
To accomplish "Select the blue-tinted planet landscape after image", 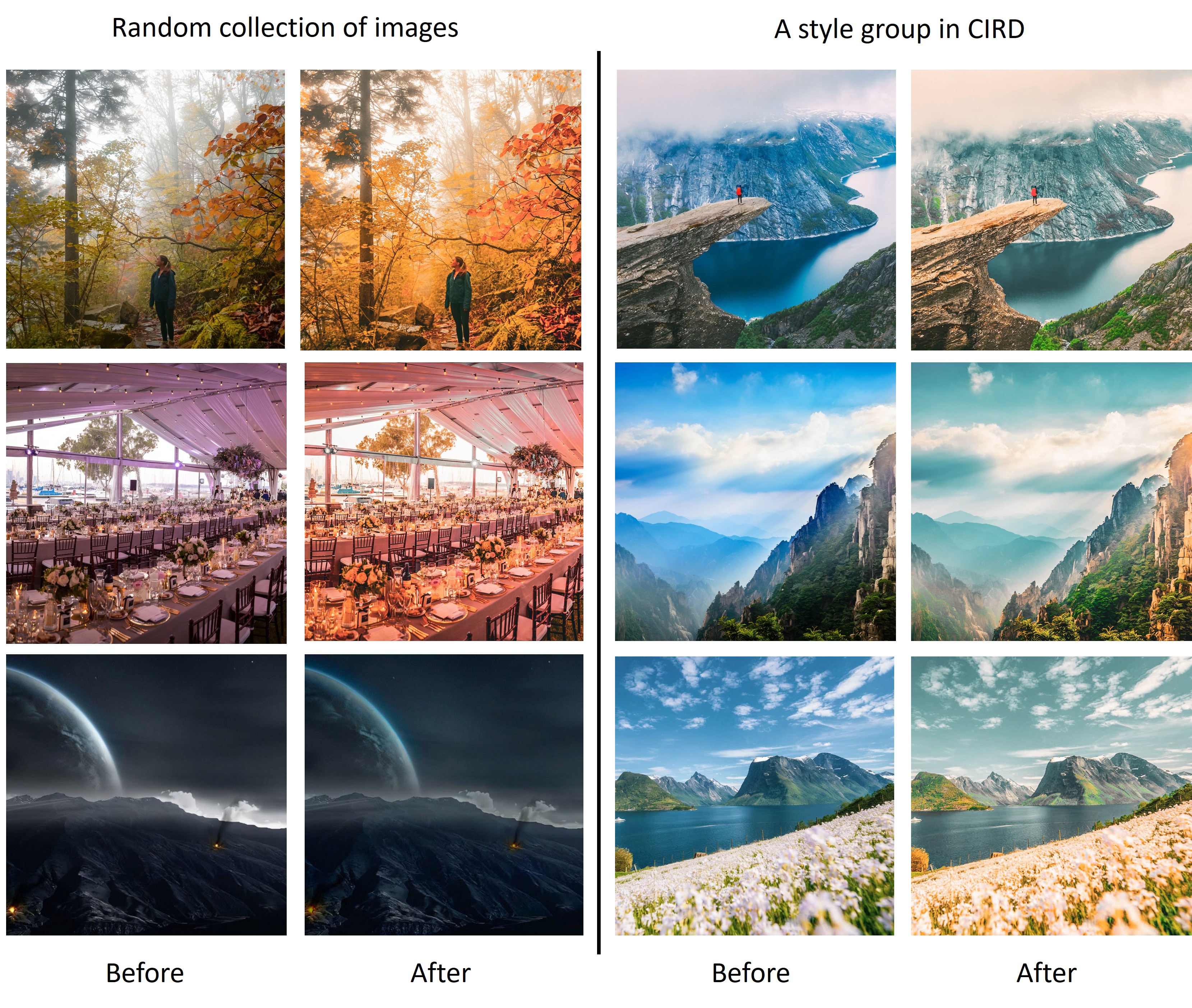I will point(444,795).
